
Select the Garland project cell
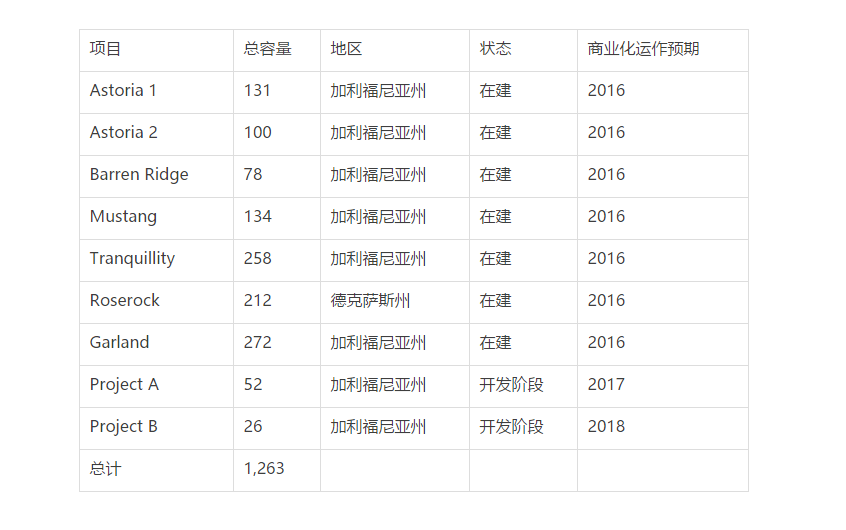(x=119, y=343)
